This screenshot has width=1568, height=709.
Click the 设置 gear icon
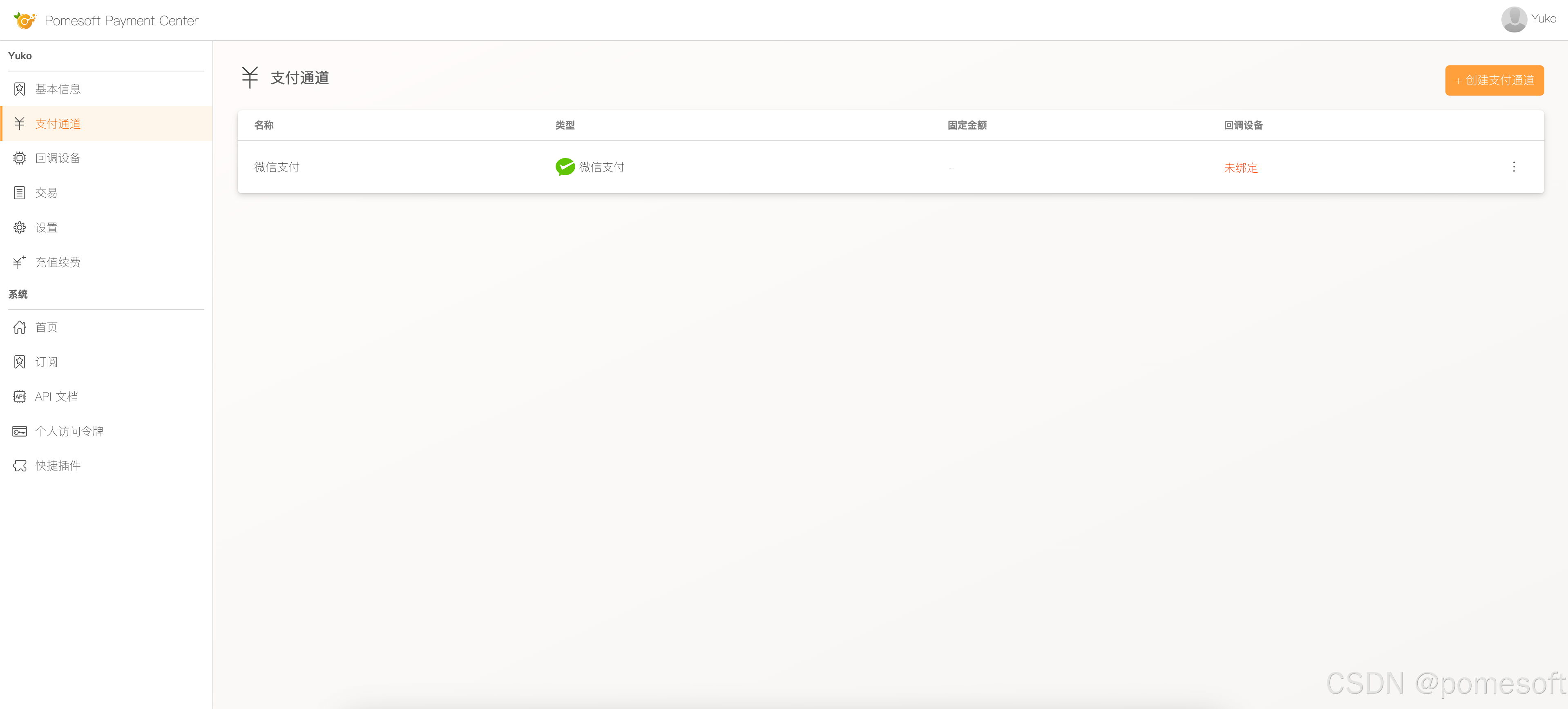click(x=20, y=227)
